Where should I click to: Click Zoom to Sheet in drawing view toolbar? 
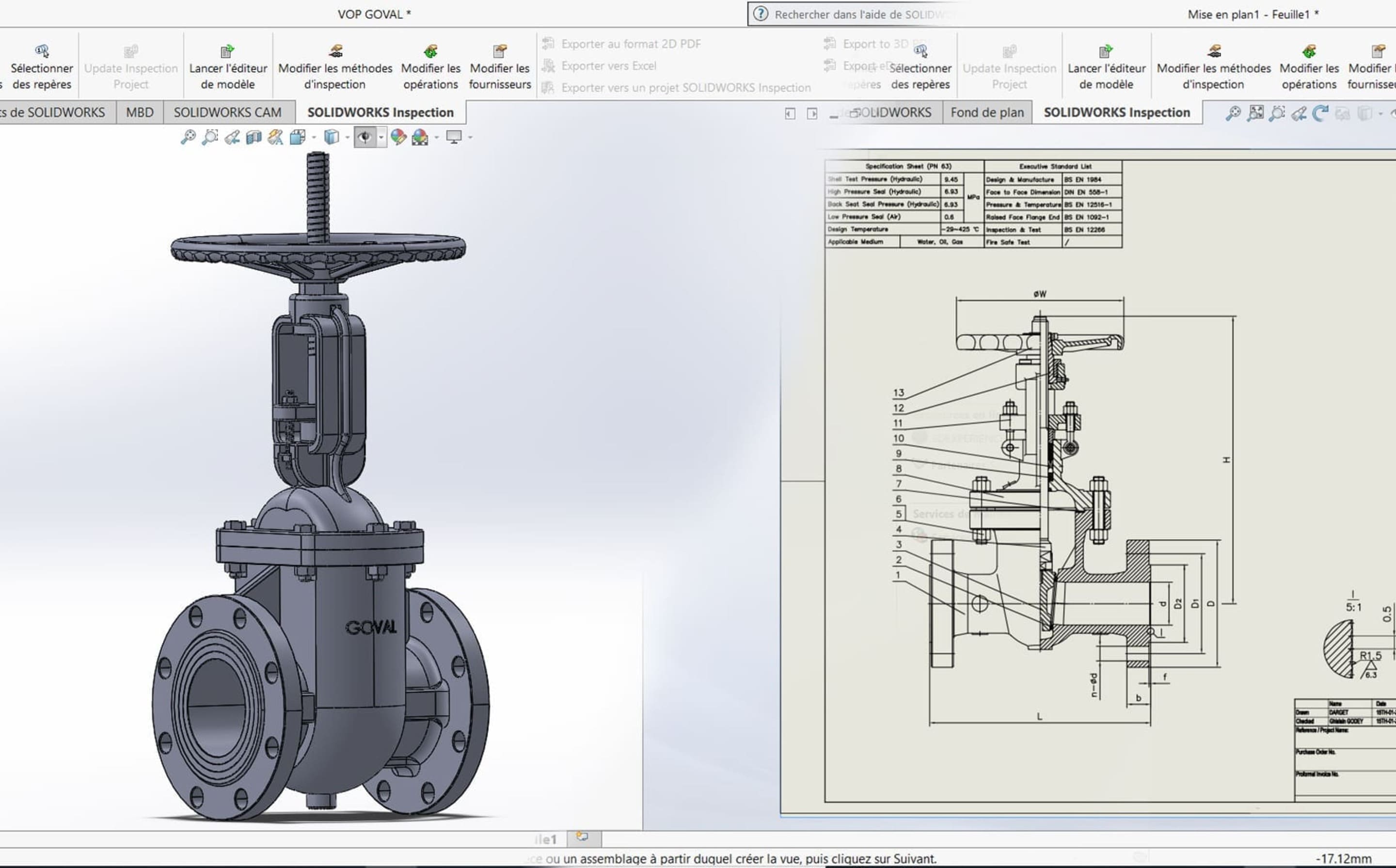click(1255, 113)
